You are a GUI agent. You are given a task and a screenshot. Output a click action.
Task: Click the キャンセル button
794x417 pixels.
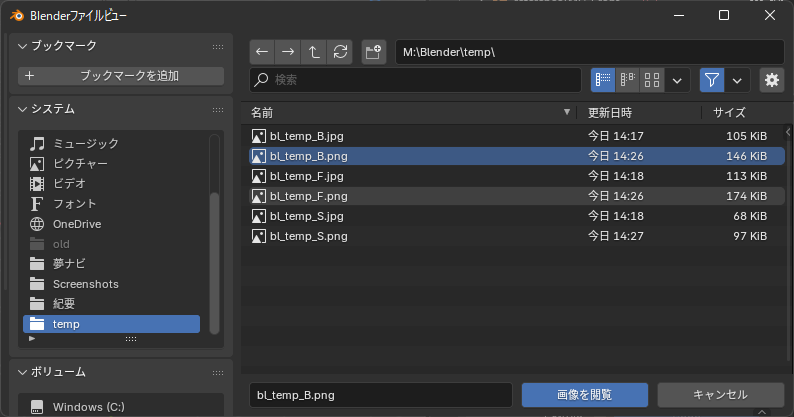[x=720, y=394]
